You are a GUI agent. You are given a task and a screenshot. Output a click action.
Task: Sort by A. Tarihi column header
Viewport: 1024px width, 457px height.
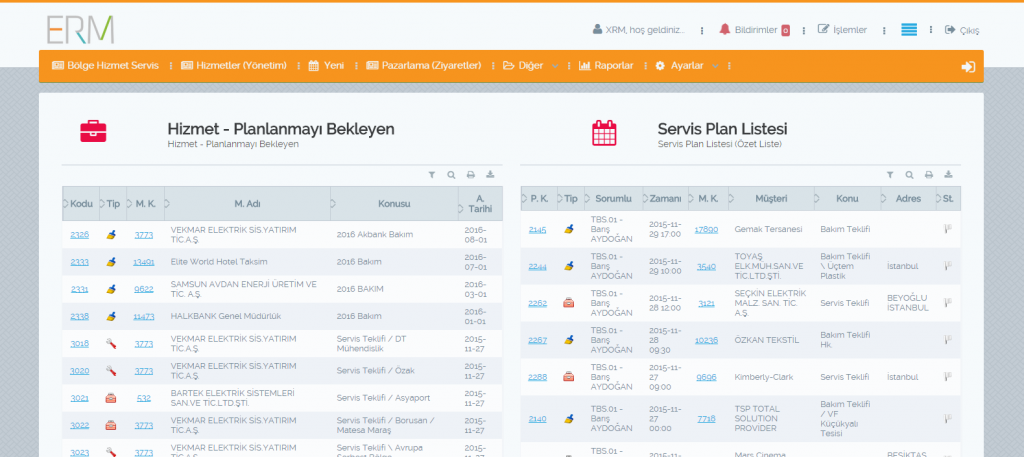tap(480, 204)
